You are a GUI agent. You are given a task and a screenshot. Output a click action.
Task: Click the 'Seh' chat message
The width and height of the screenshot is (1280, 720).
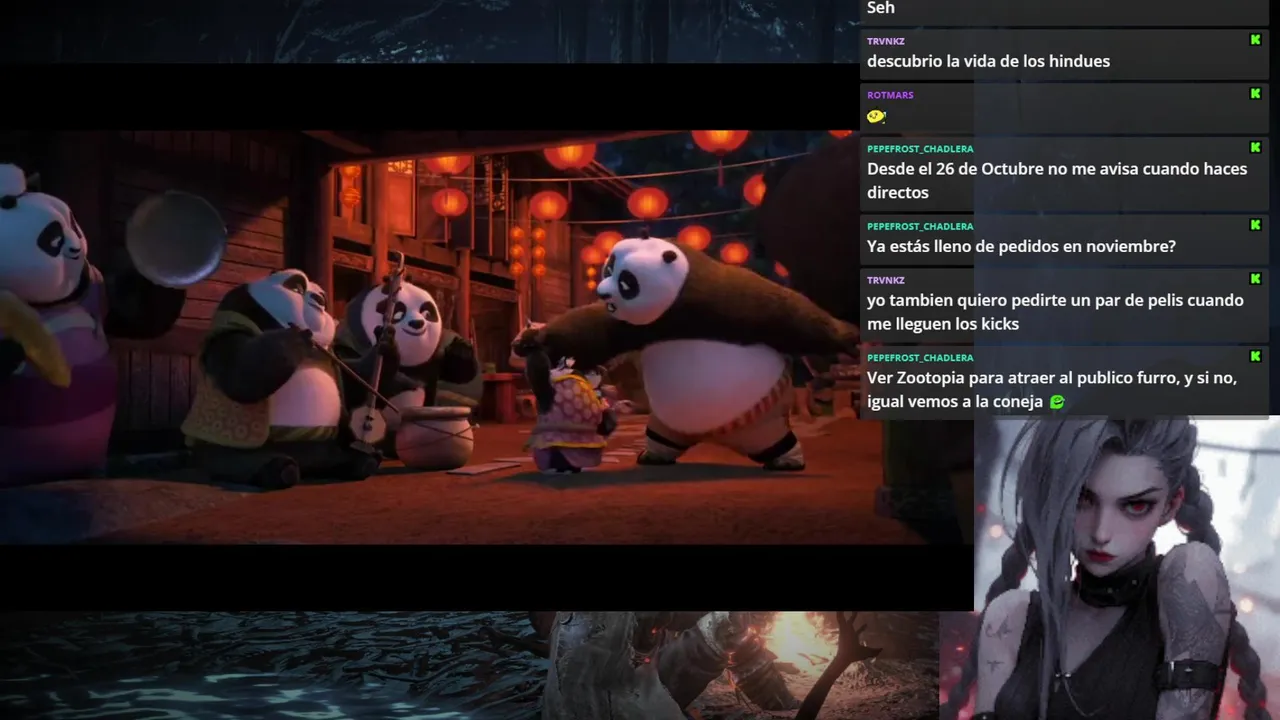click(880, 8)
